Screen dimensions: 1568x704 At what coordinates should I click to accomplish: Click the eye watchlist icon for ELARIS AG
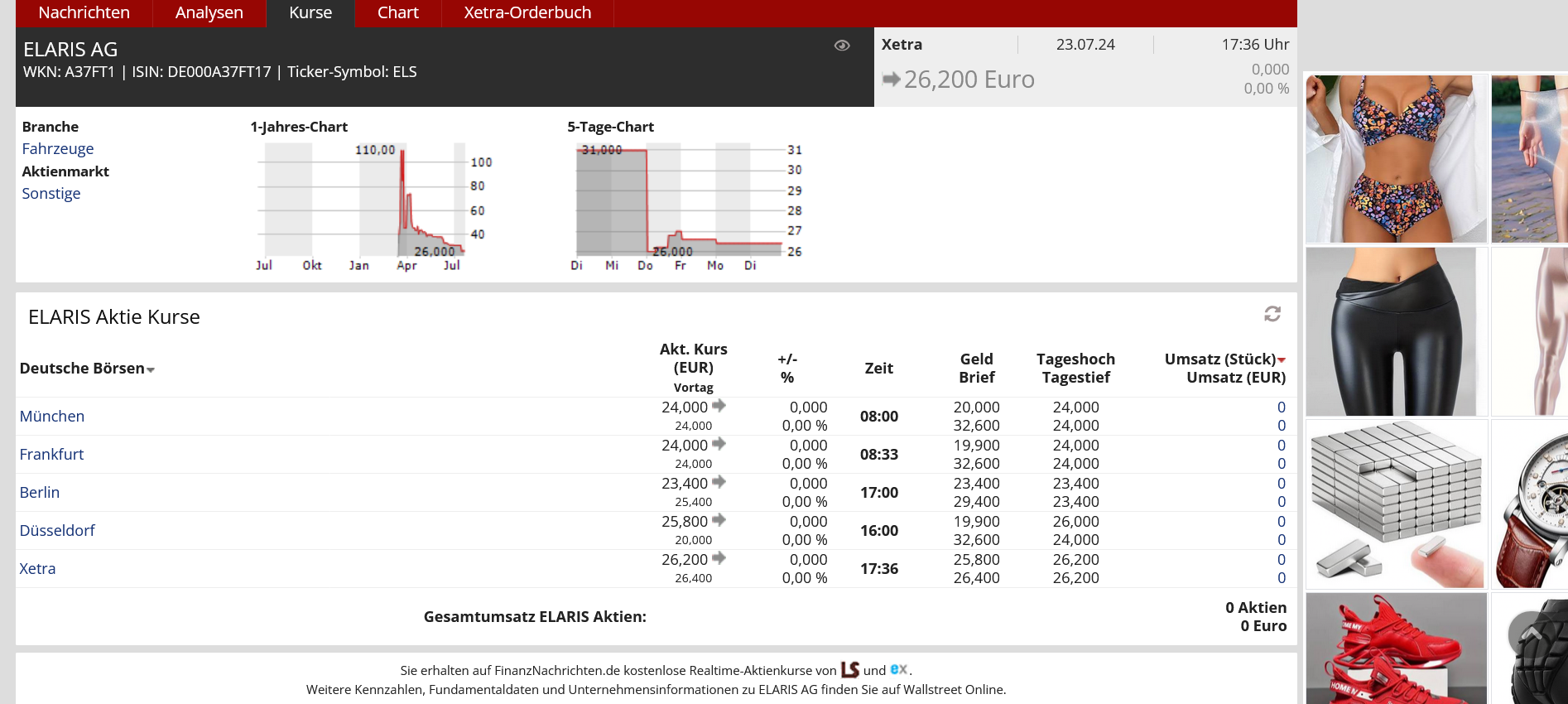click(x=842, y=46)
